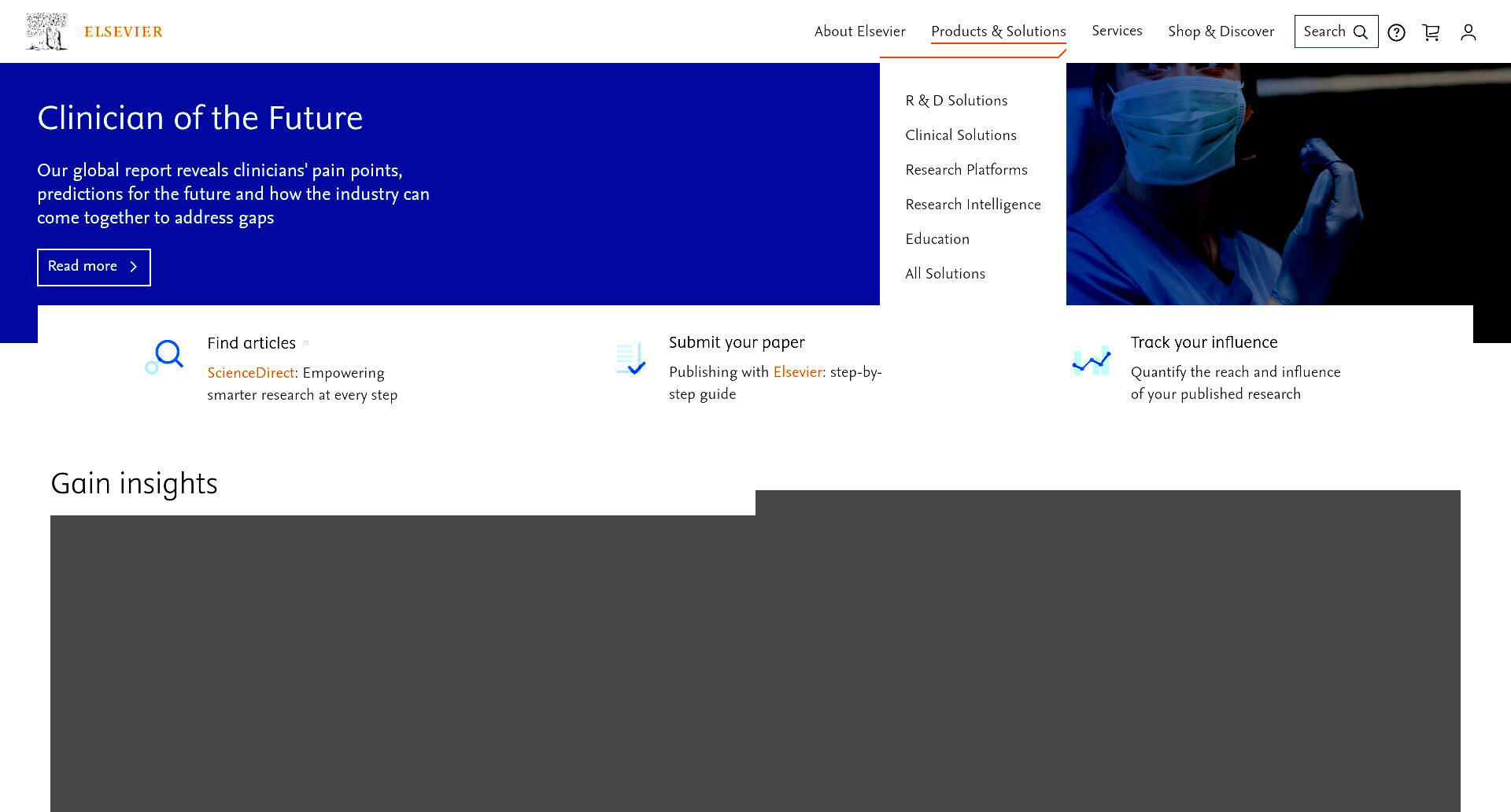This screenshot has width=1511, height=812.
Task: Click the Clinician of the Future title
Action: pyautogui.click(x=200, y=118)
